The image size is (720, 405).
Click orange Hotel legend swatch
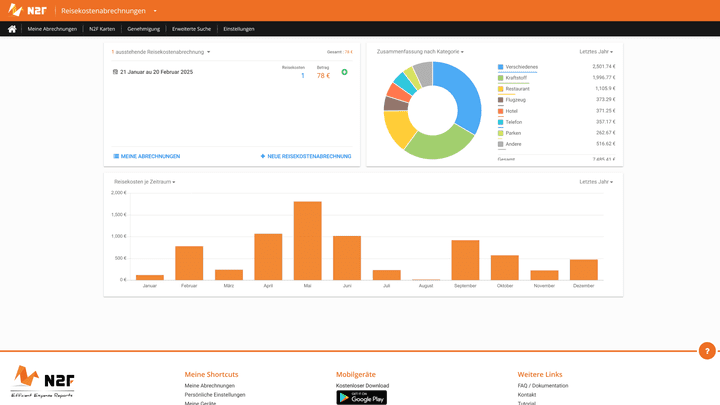501,111
